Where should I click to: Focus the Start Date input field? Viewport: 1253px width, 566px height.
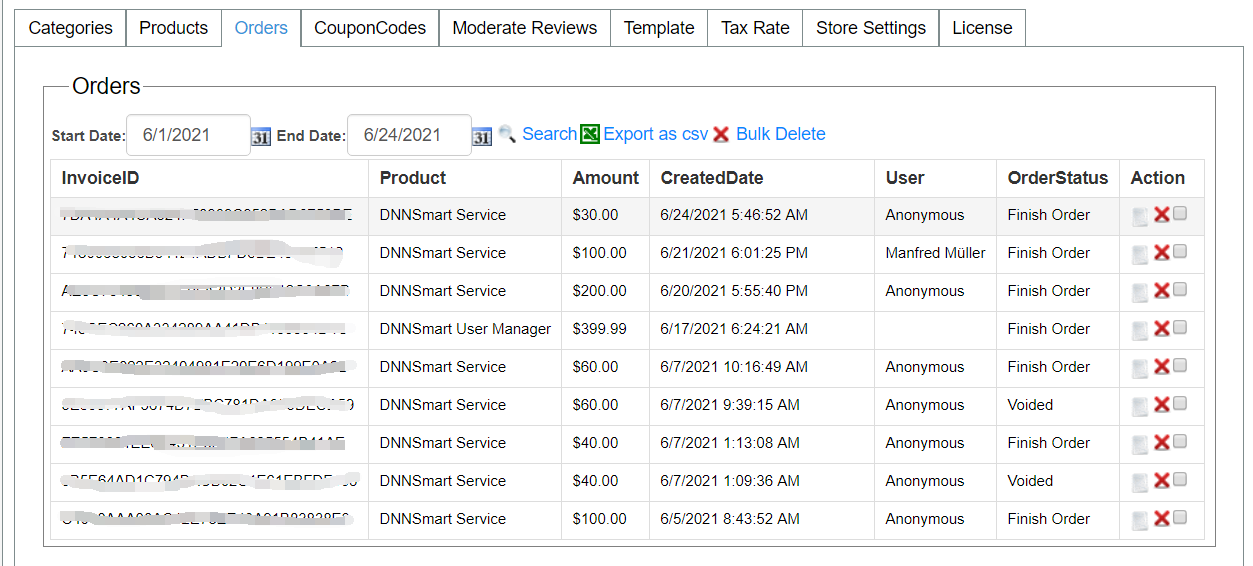click(189, 135)
